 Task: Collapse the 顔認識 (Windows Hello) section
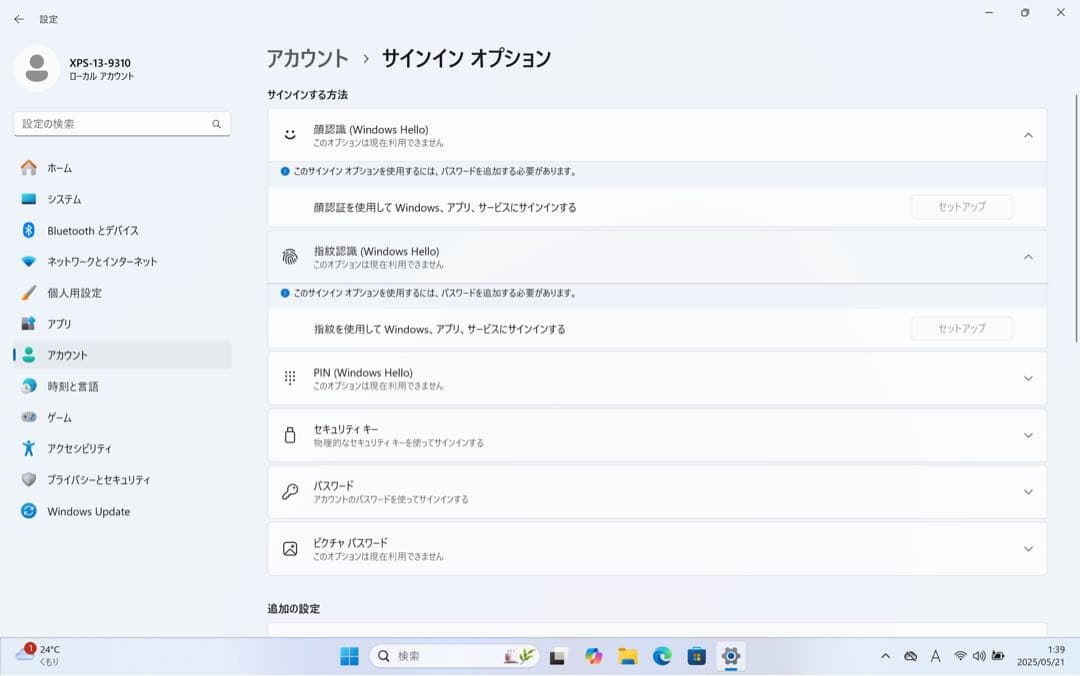(1028, 135)
